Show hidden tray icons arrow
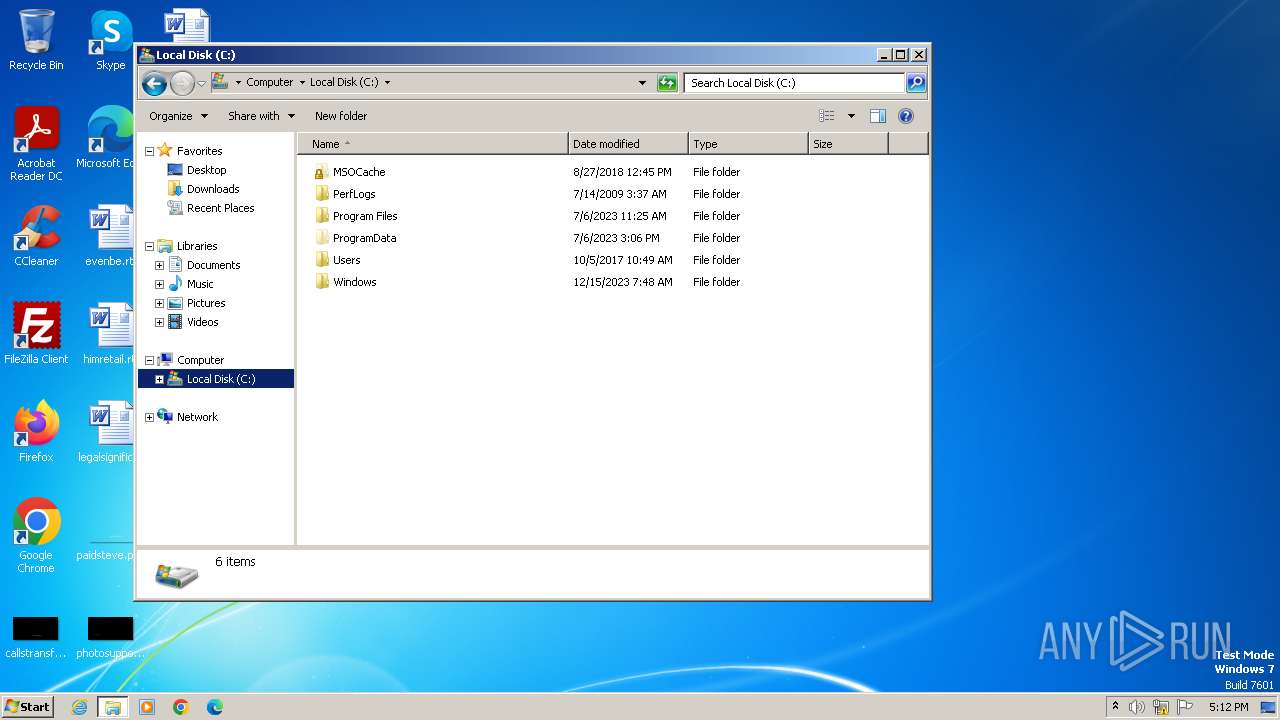The image size is (1280, 720). (1115, 707)
